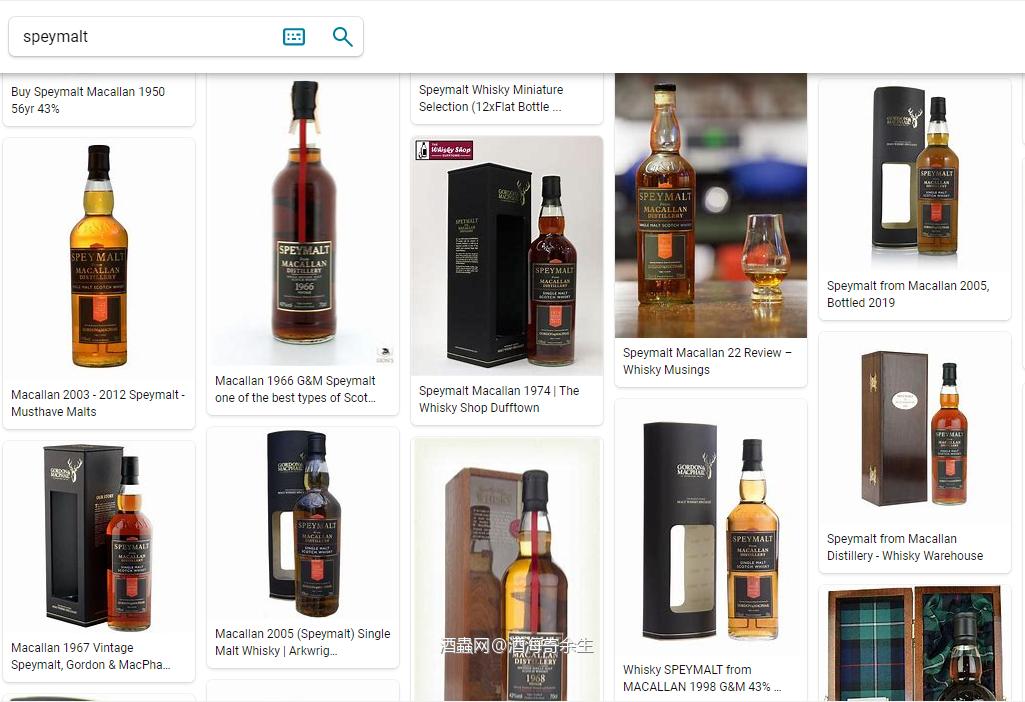The height and width of the screenshot is (702, 1025).
Task: Open Whisky SPEYMALT from MACALLAN 1998 caption
Action: (702, 678)
